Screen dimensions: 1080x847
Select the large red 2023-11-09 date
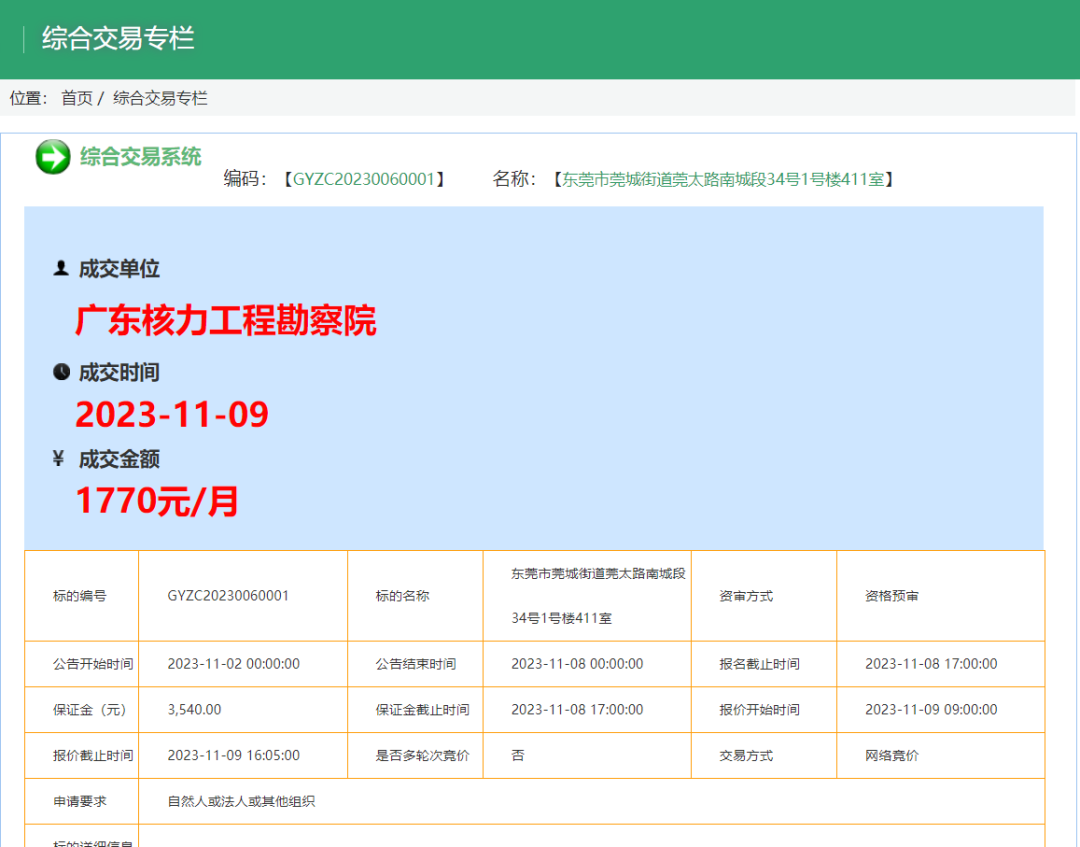(172, 414)
